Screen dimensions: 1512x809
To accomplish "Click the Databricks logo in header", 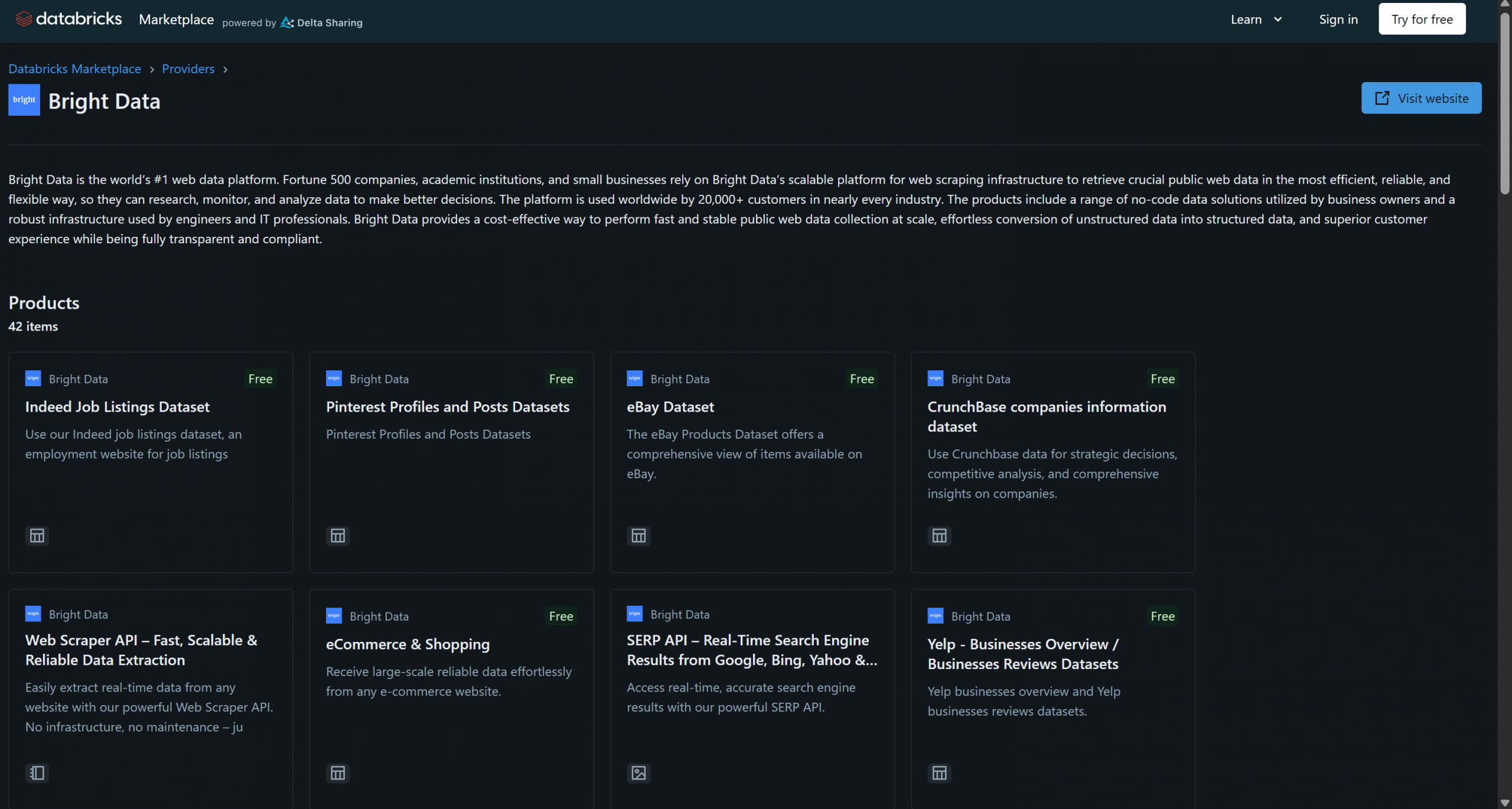I will pos(69,19).
